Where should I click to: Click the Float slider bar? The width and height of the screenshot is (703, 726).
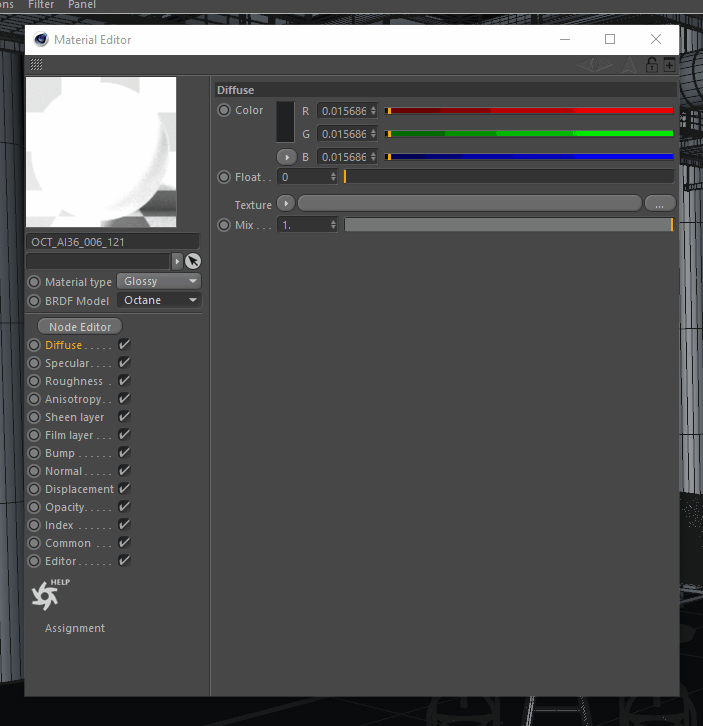(x=509, y=177)
